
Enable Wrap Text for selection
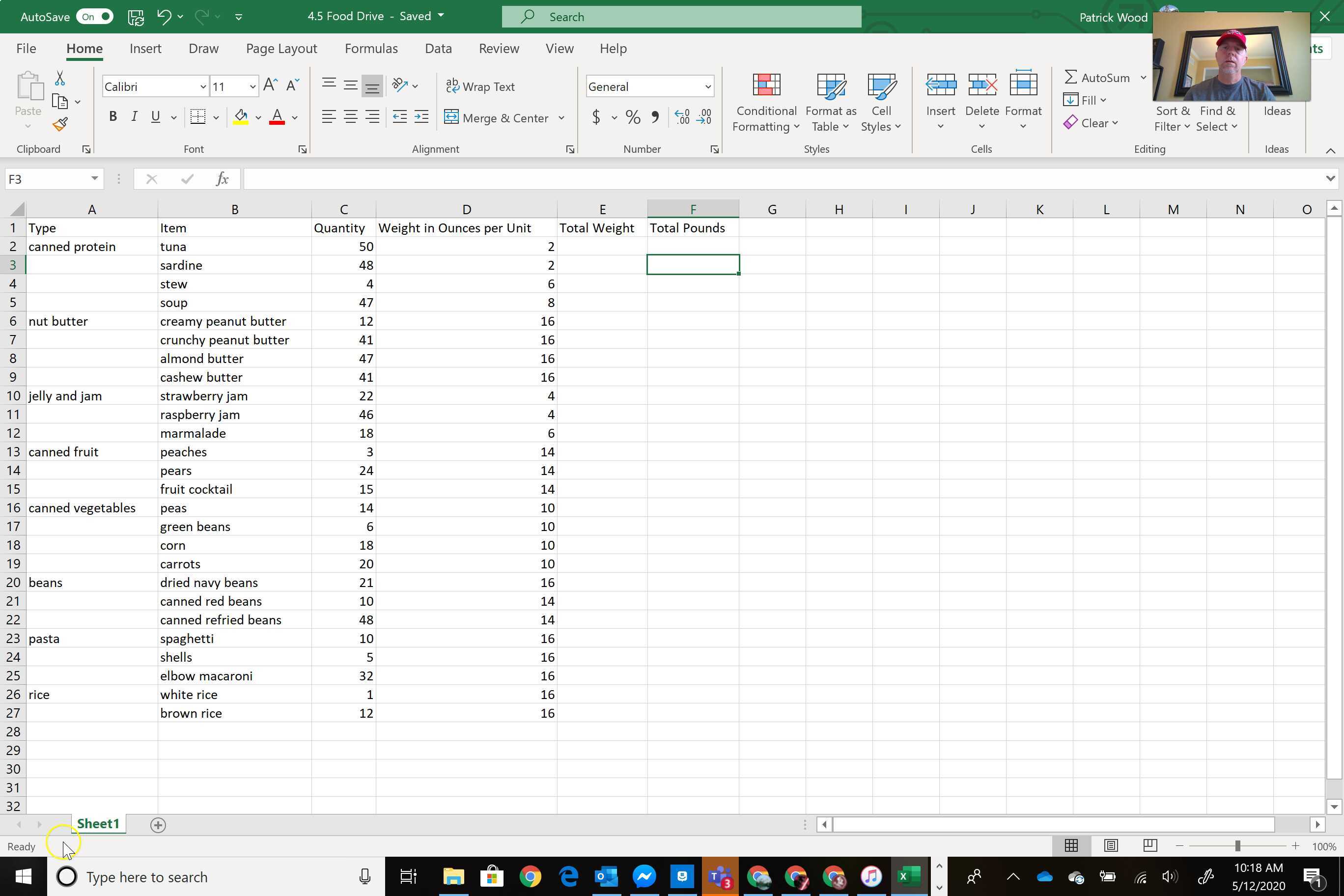[x=480, y=86]
